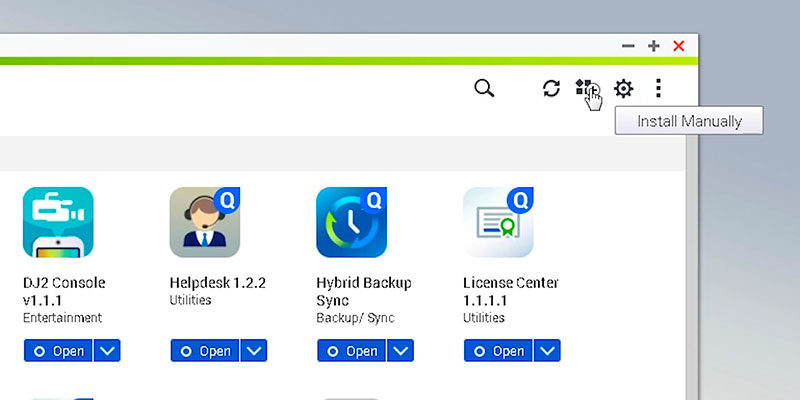Click the Helpdesk app icon

(x=205, y=222)
